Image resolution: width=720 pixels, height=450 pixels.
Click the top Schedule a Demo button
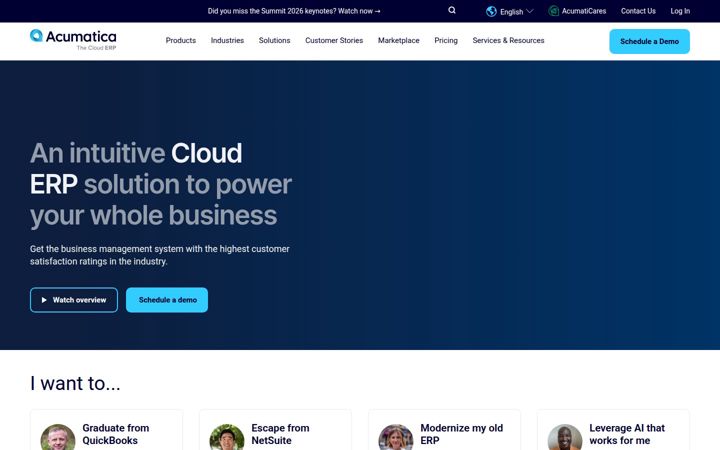pyautogui.click(x=649, y=41)
